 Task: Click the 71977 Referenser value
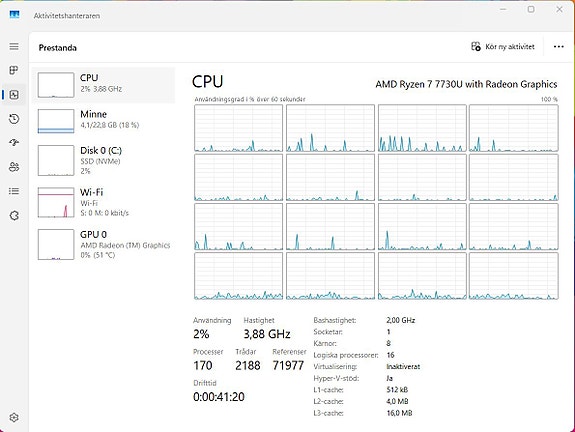(x=288, y=365)
